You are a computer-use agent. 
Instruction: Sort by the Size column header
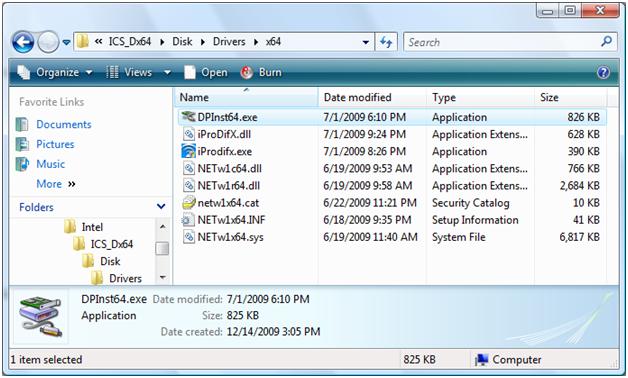click(571, 97)
